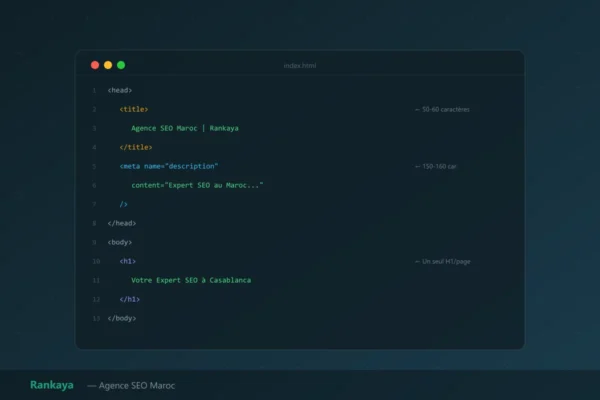Select the opening <head> tag on line 1
Image resolution: width=600 pixels, height=400 pixels.
click(x=120, y=90)
